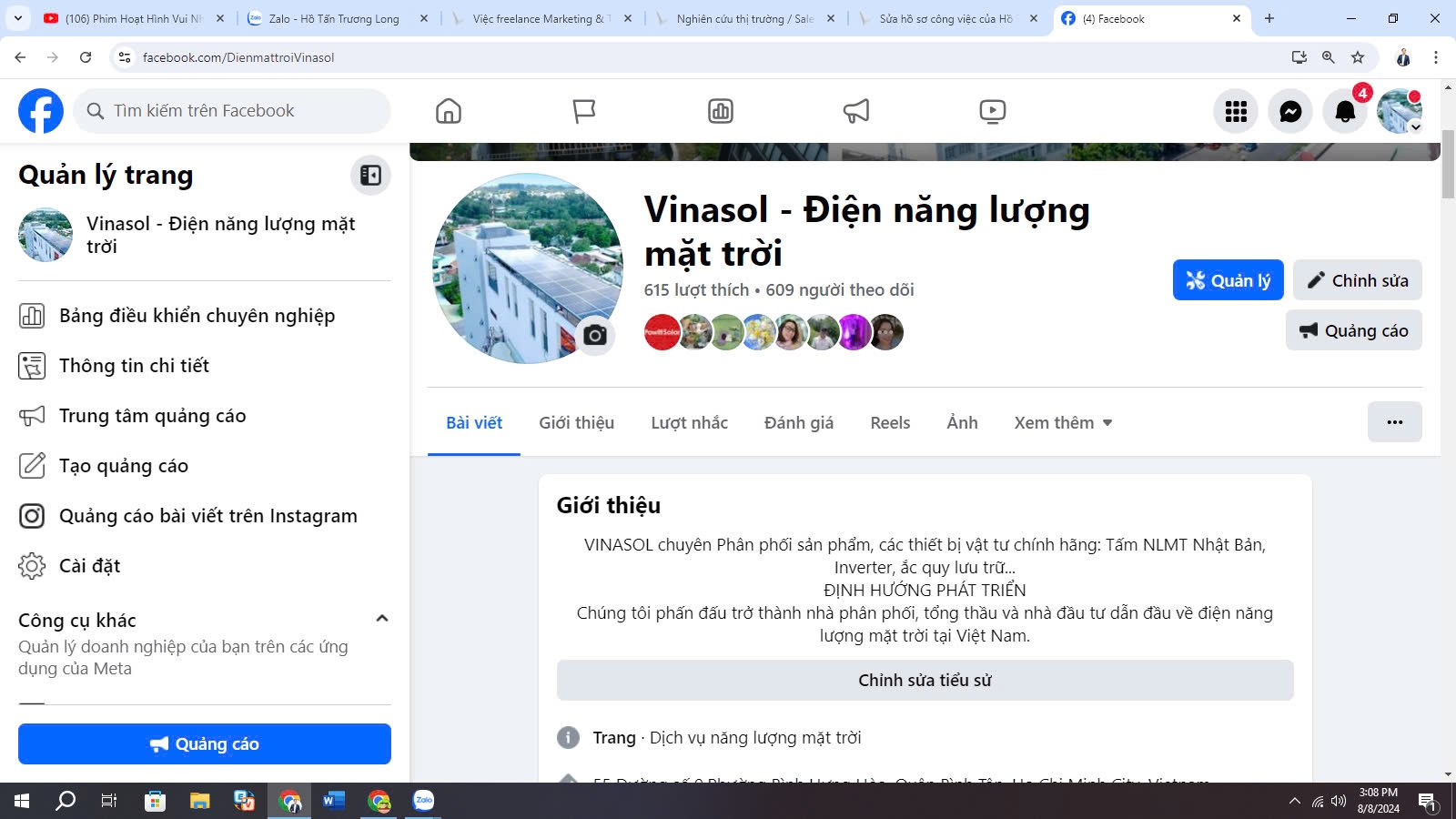
Task: Click the Vinasol page profile picture
Action: tap(528, 268)
